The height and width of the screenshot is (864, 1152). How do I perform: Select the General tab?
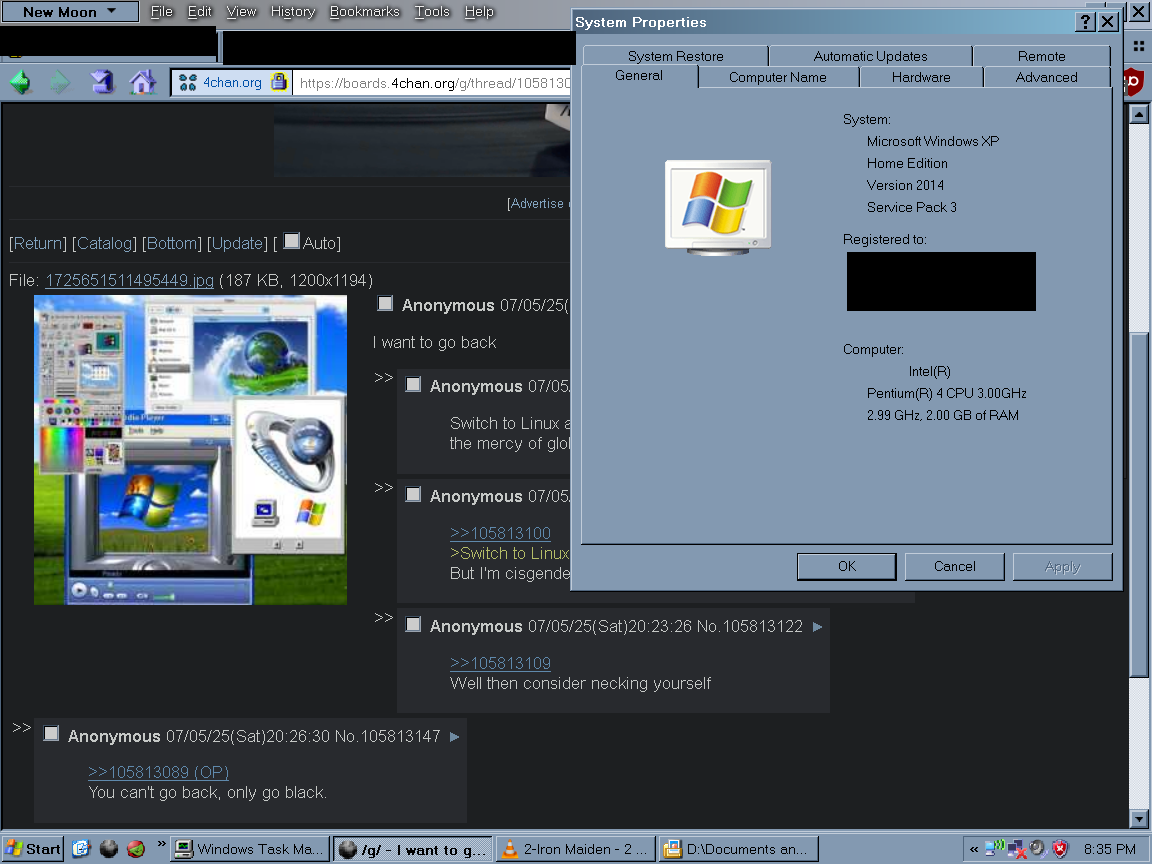(638, 76)
